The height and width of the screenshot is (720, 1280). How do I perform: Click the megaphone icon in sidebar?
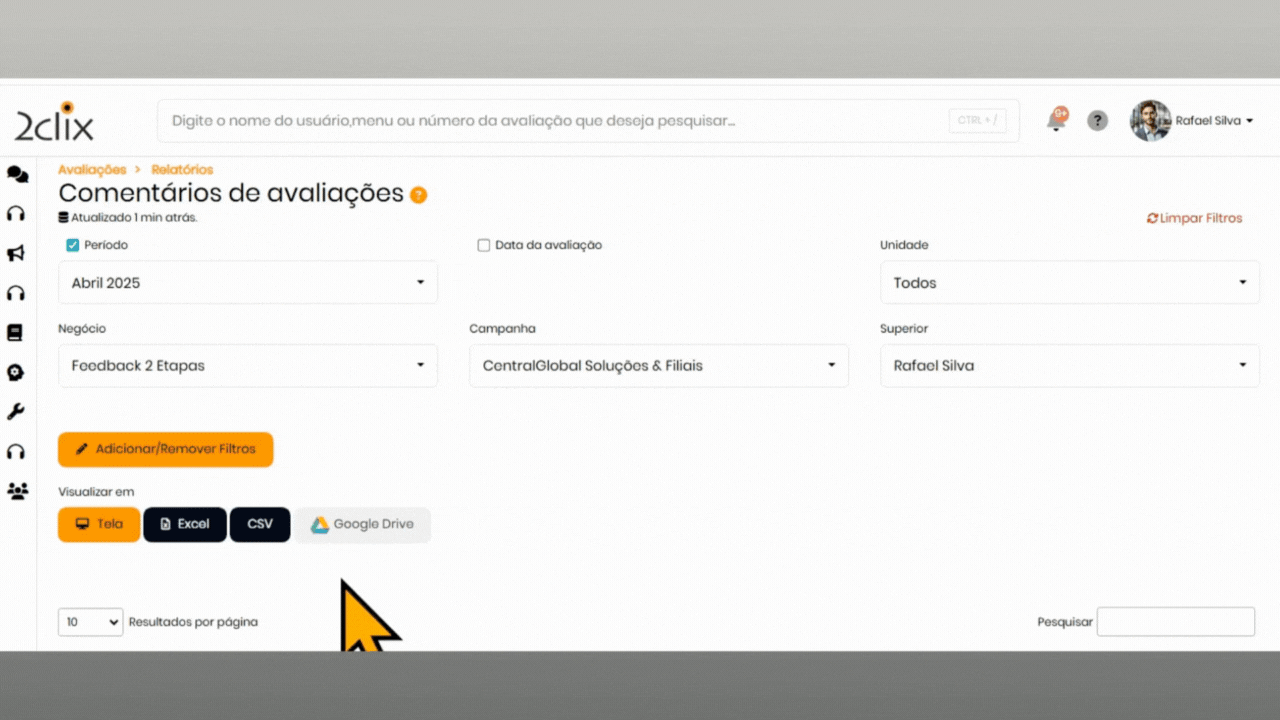point(16,254)
